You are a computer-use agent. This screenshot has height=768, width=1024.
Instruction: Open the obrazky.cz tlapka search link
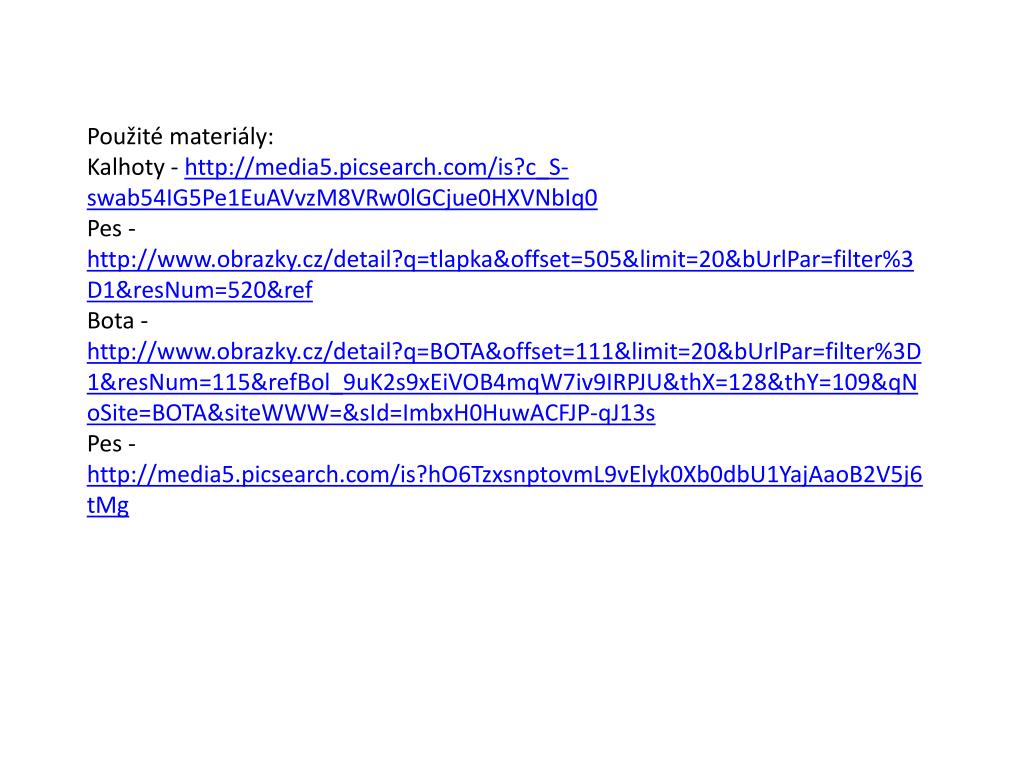(x=500, y=260)
